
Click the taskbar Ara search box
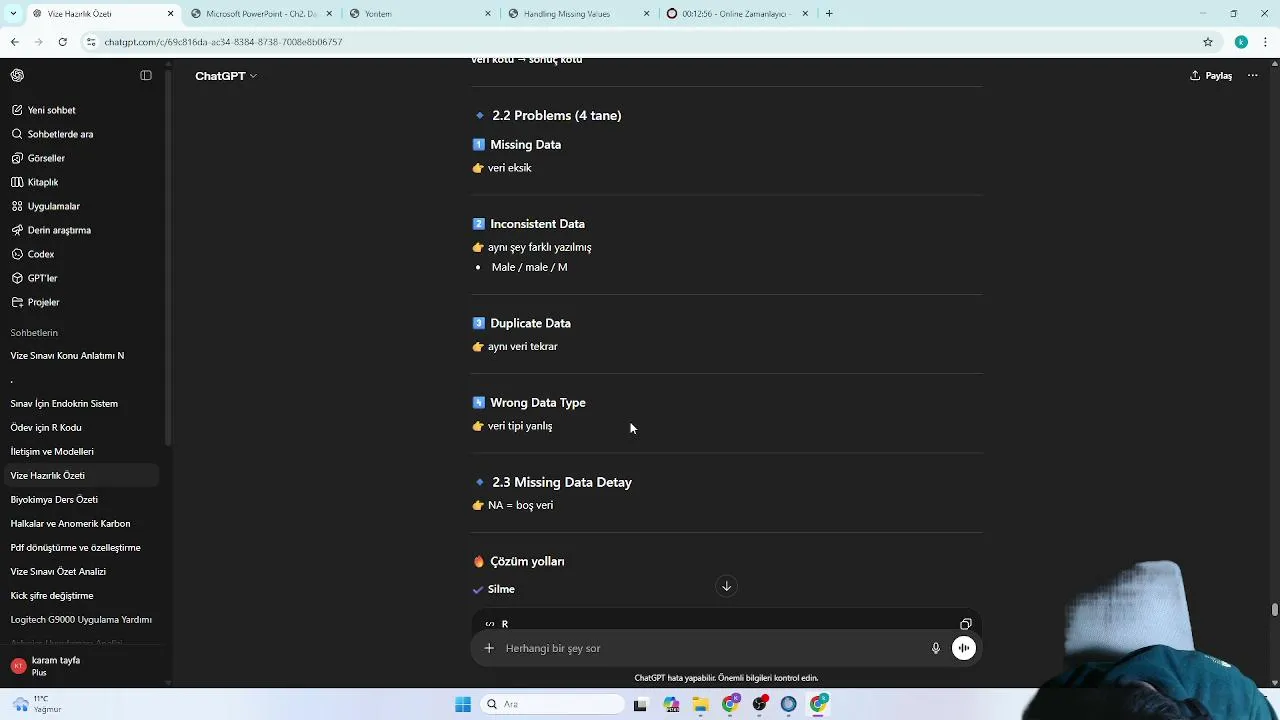pyautogui.click(x=552, y=704)
